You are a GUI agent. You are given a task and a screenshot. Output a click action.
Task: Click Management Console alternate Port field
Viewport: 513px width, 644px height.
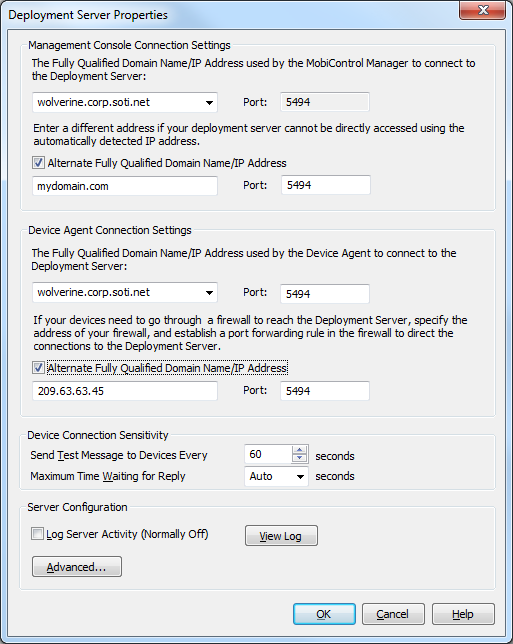[326, 185]
